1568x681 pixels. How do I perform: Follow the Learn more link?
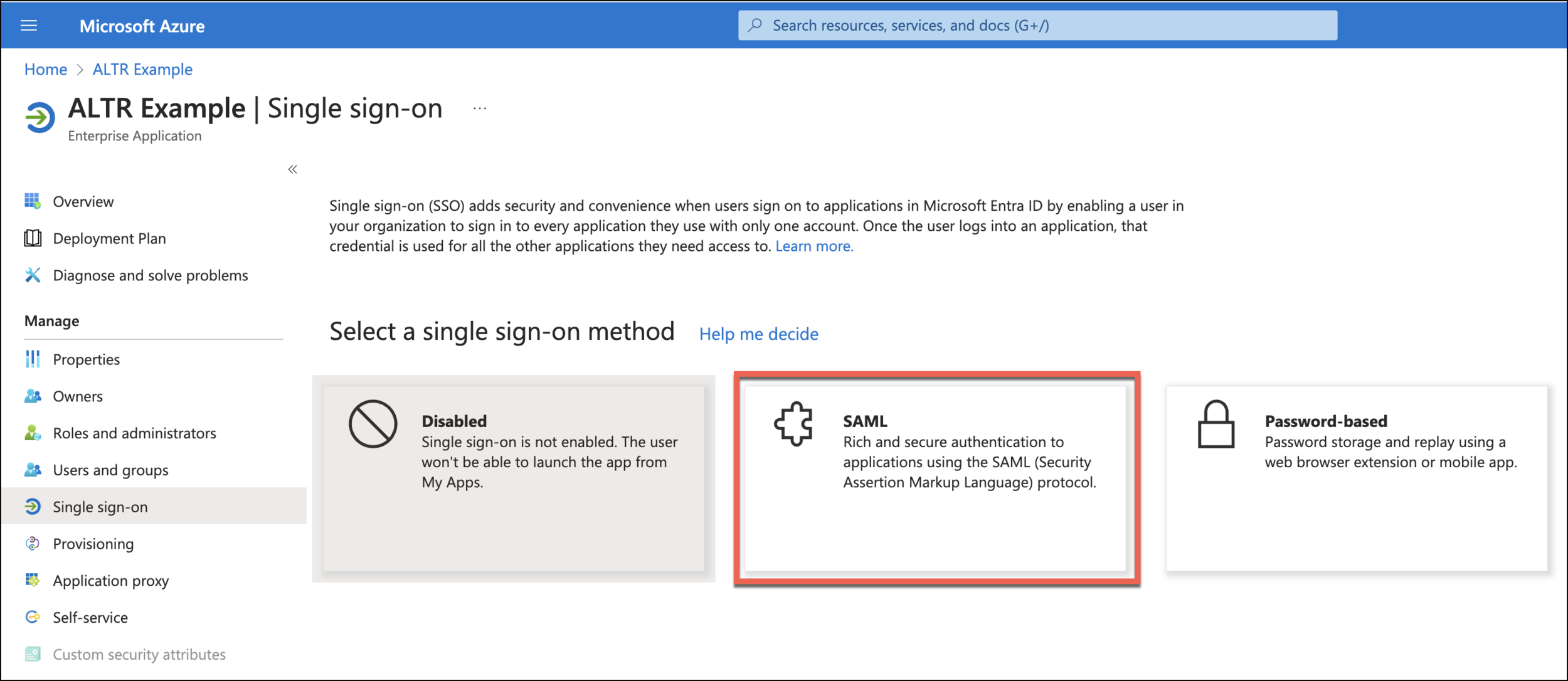814,246
